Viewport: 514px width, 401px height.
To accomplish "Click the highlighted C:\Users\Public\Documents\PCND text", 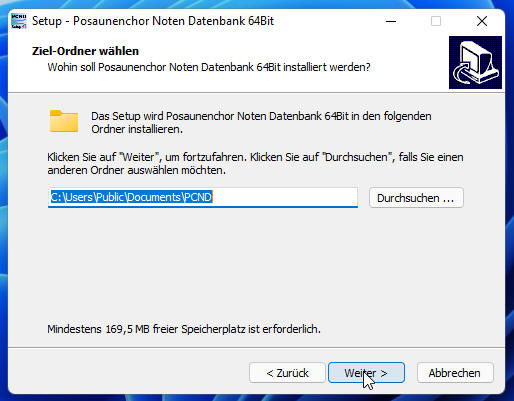I will click(131, 197).
